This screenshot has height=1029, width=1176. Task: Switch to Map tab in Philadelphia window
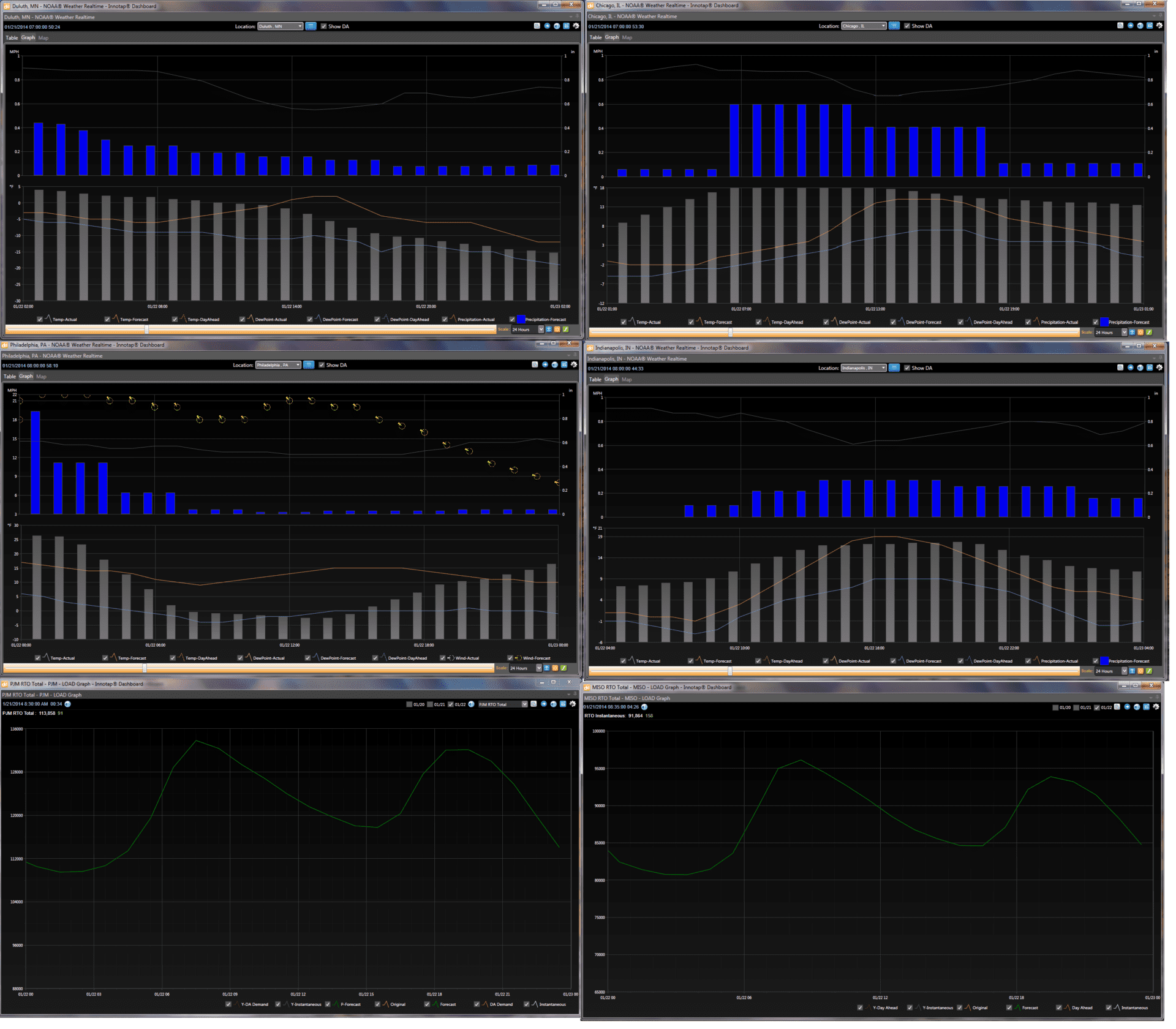(x=41, y=377)
